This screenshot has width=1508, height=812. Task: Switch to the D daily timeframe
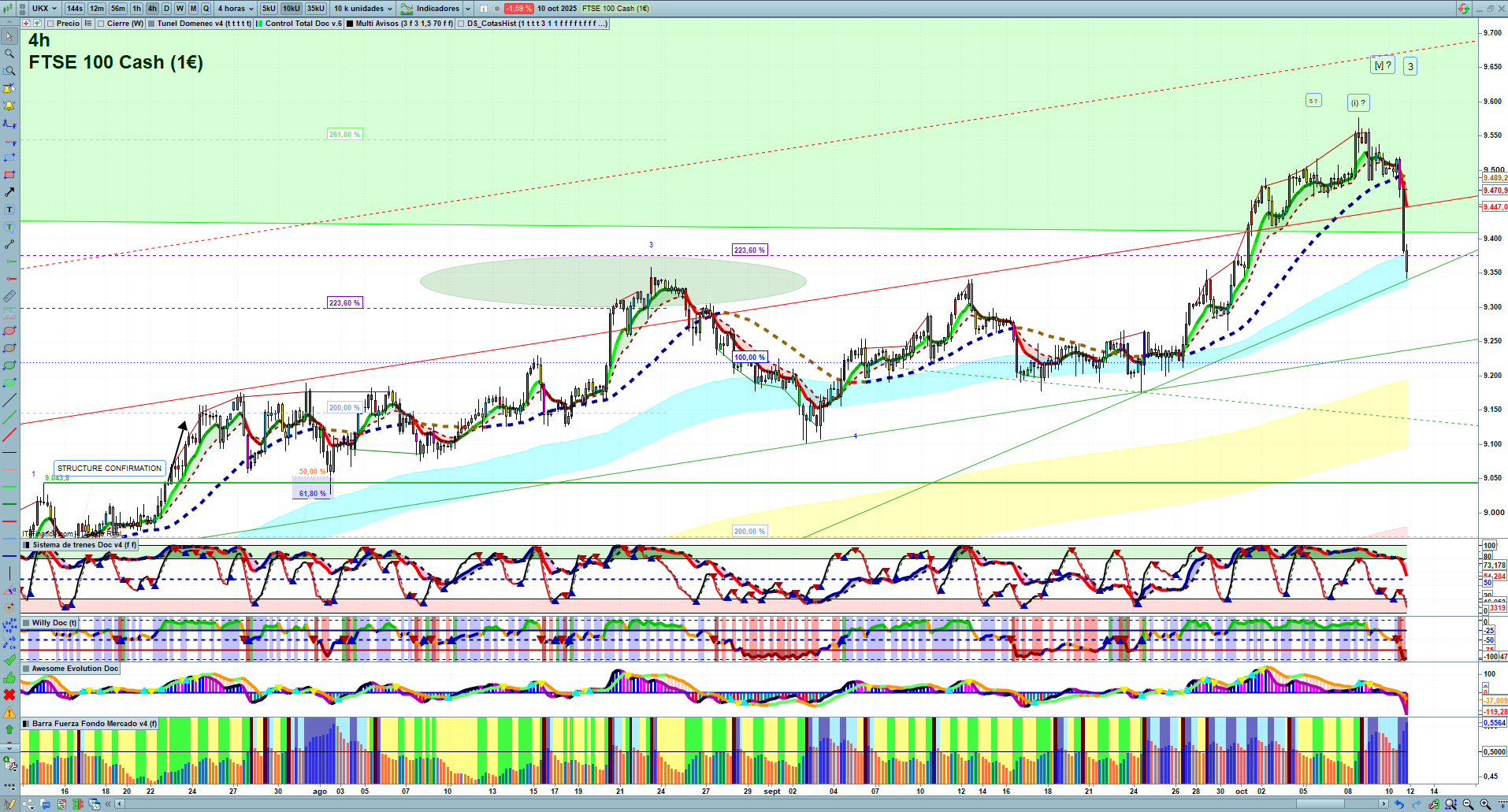tap(166, 9)
